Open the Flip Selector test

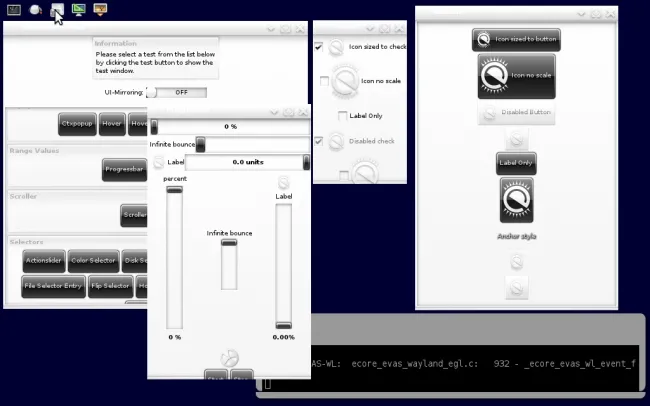(111, 286)
